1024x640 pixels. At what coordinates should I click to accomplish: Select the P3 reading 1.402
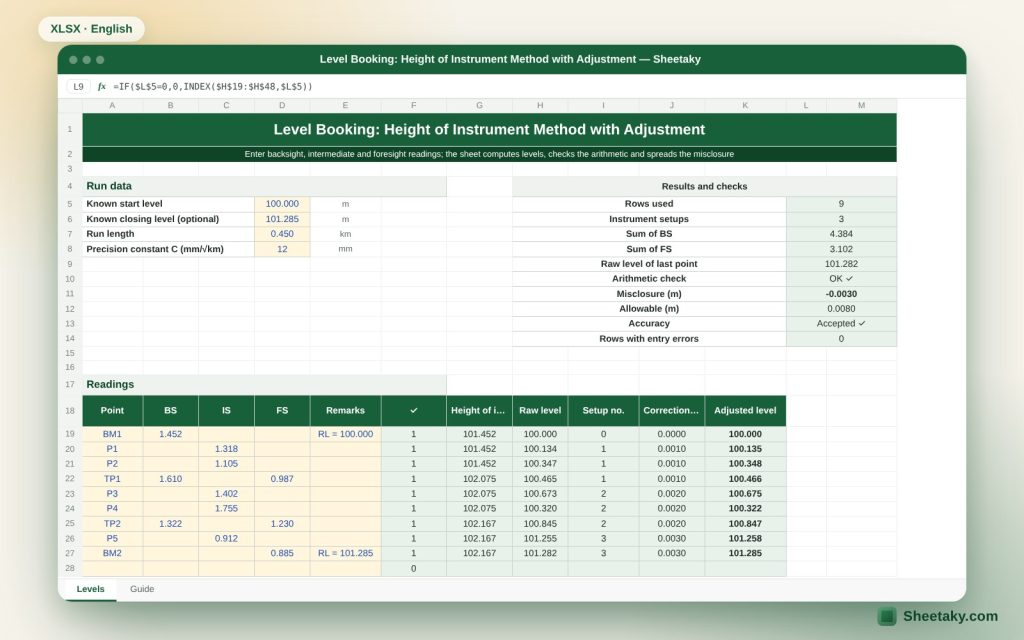226,494
